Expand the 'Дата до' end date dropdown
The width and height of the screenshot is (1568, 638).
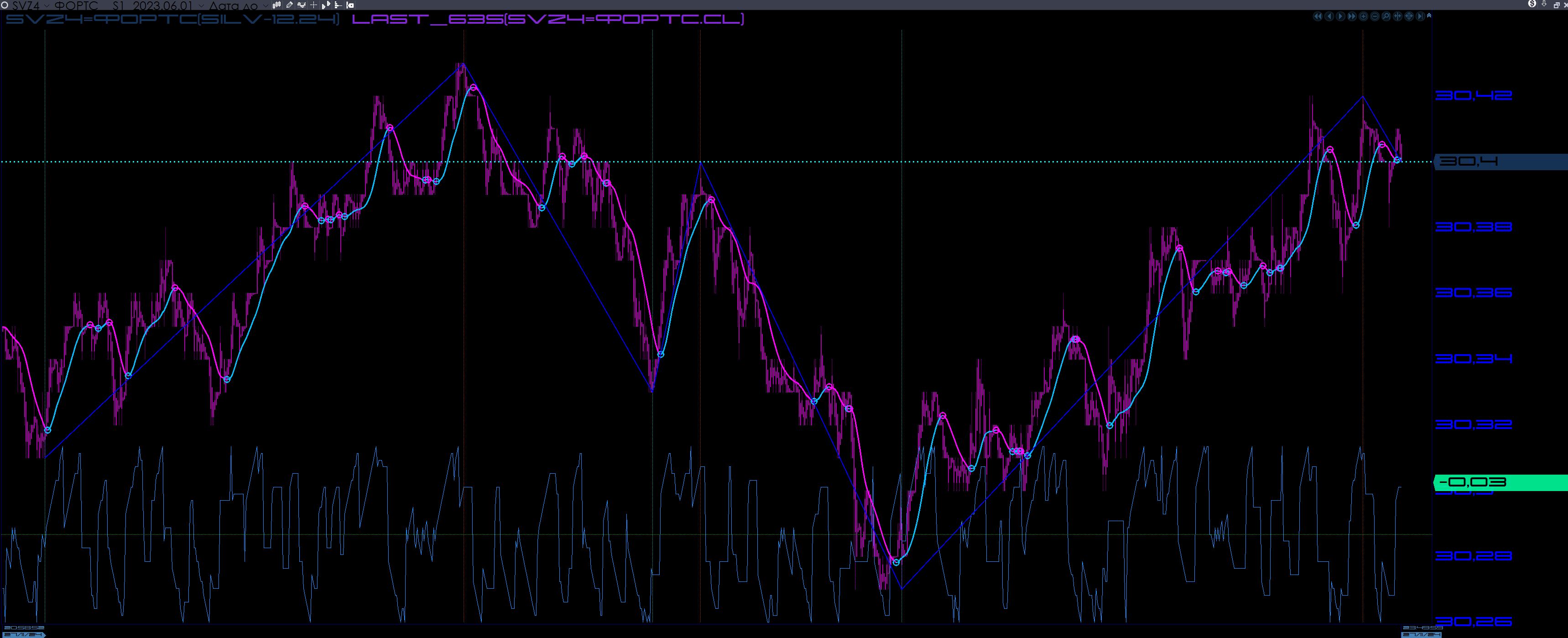[266, 5]
